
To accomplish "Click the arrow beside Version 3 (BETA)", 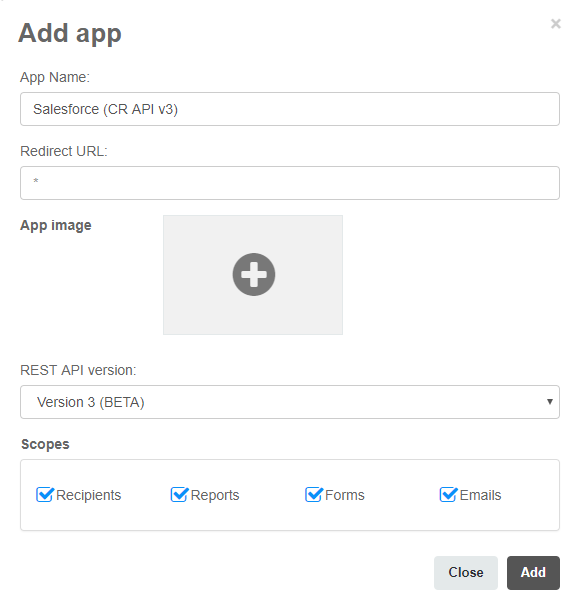I will pyautogui.click(x=550, y=401).
